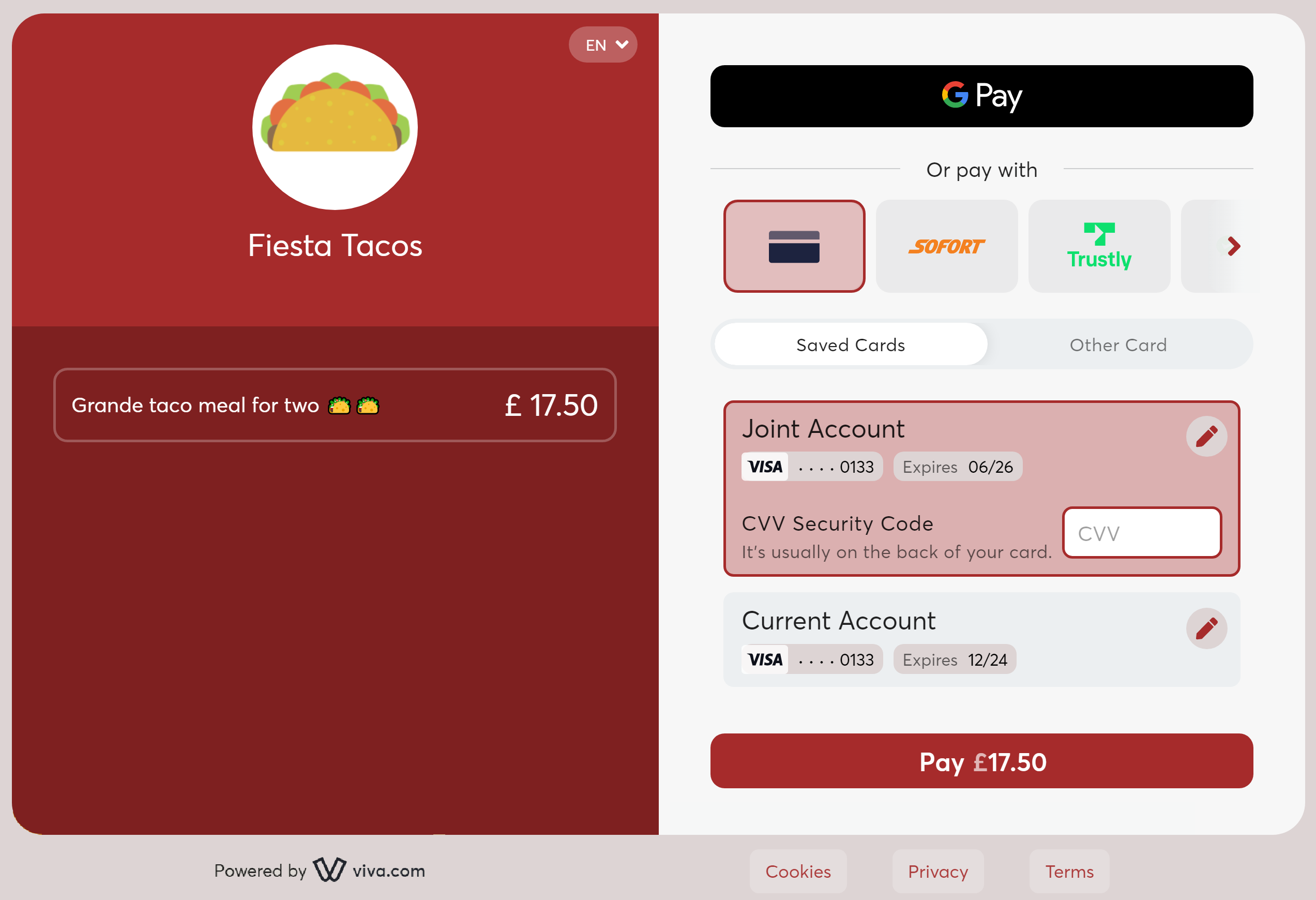Screen dimensions: 1316x900
Task: Open the Terms link
Action: (1069, 870)
